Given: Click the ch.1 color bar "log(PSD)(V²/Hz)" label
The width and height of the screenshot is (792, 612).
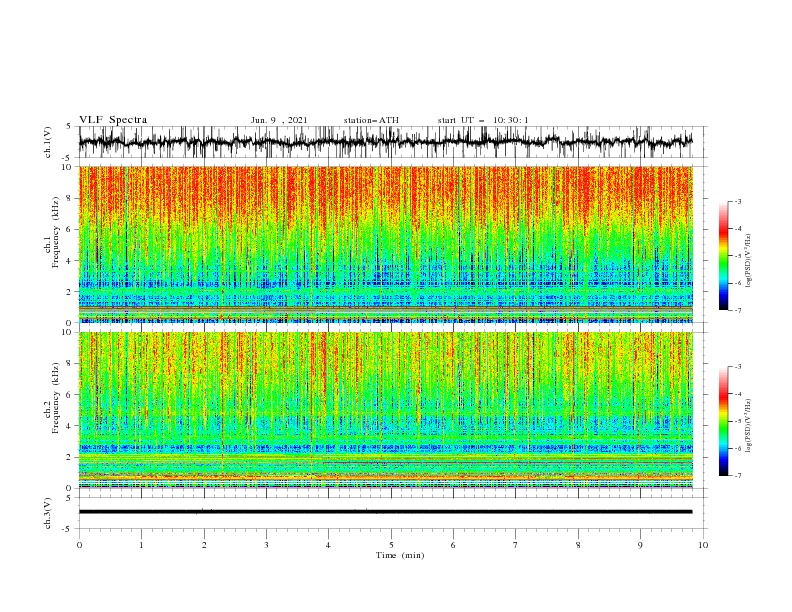Looking at the screenshot, I should (x=748, y=261).
